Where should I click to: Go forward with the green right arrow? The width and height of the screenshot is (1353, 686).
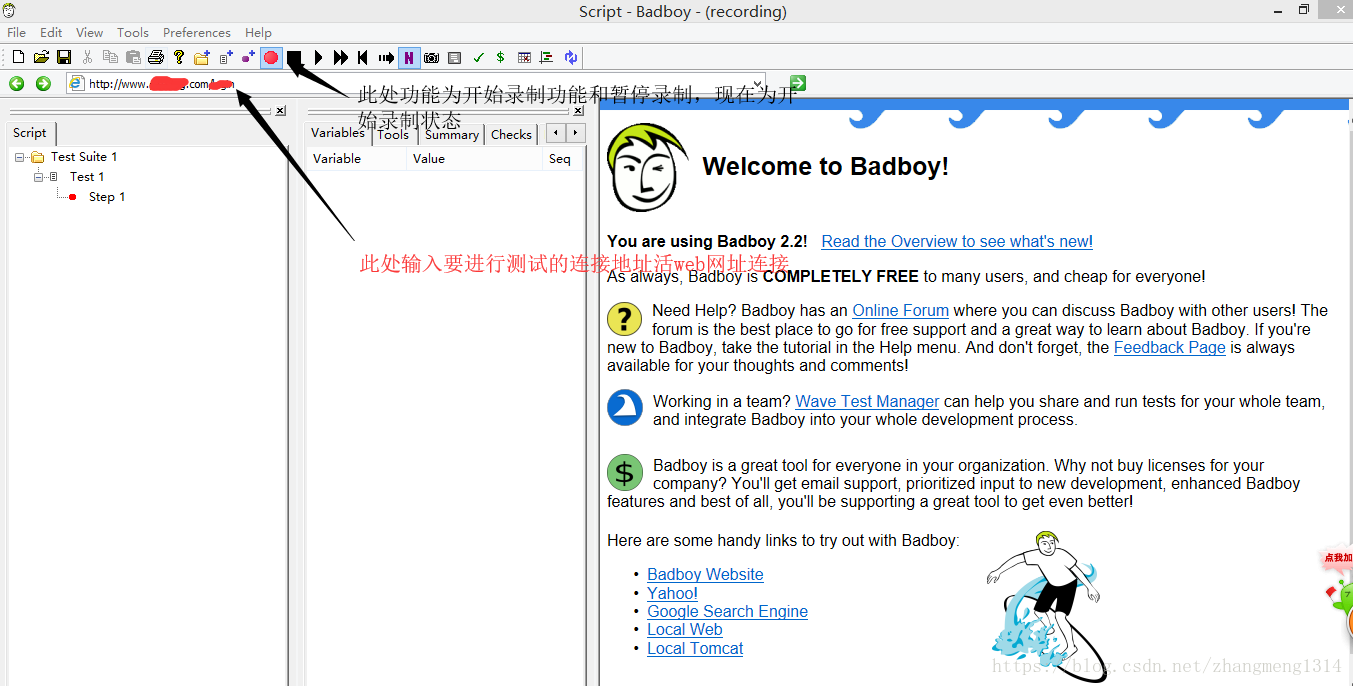coord(43,83)
